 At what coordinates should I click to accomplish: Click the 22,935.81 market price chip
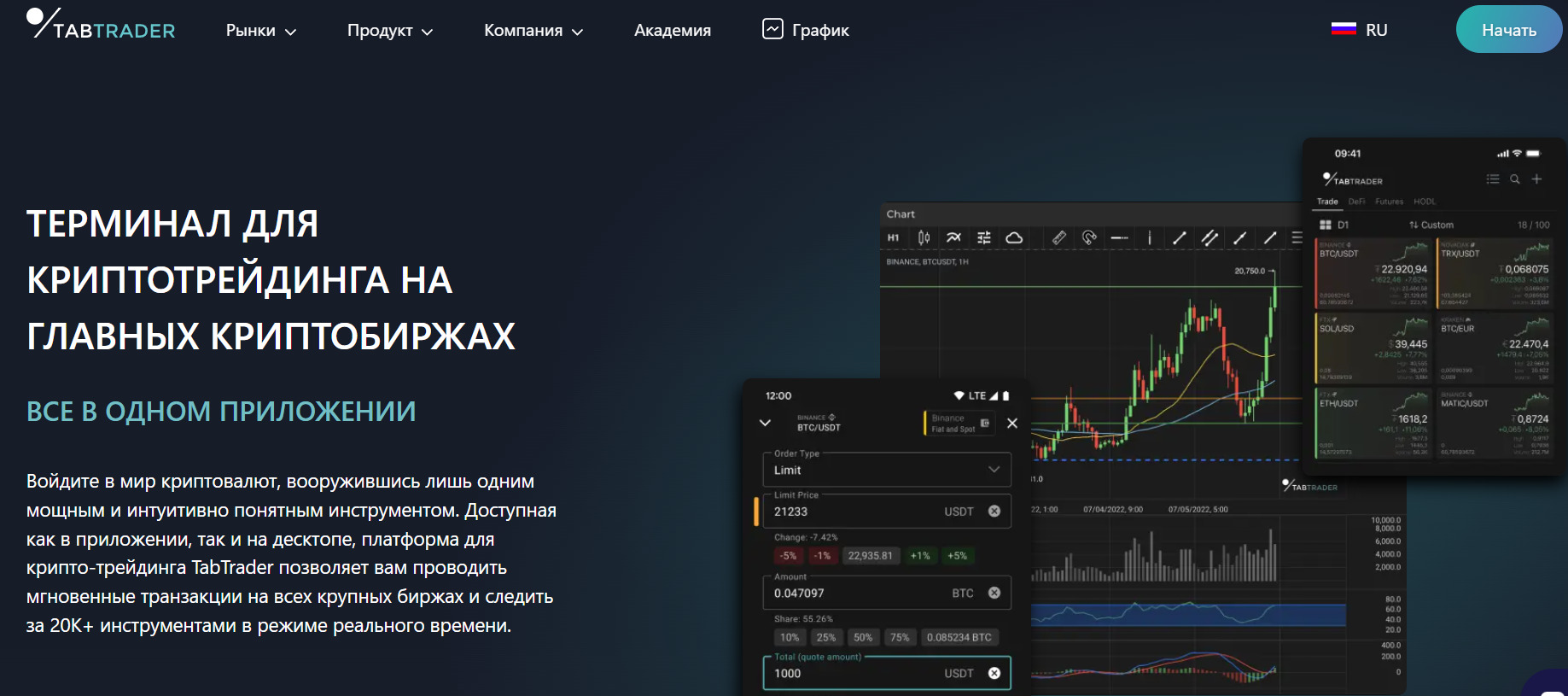point(871,556)
